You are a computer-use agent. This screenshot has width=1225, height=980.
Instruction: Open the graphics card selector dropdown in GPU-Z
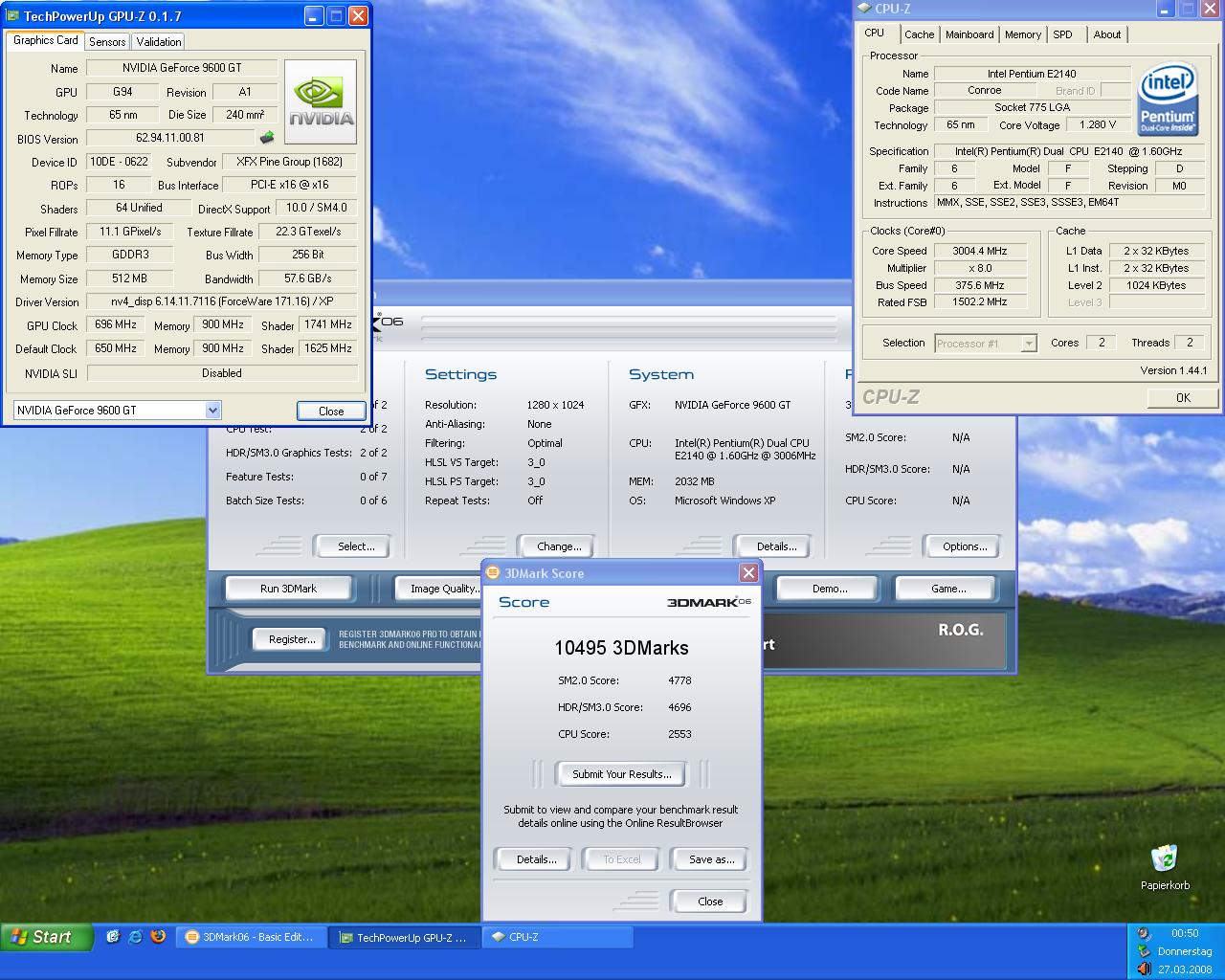click(x=212, y=410)
